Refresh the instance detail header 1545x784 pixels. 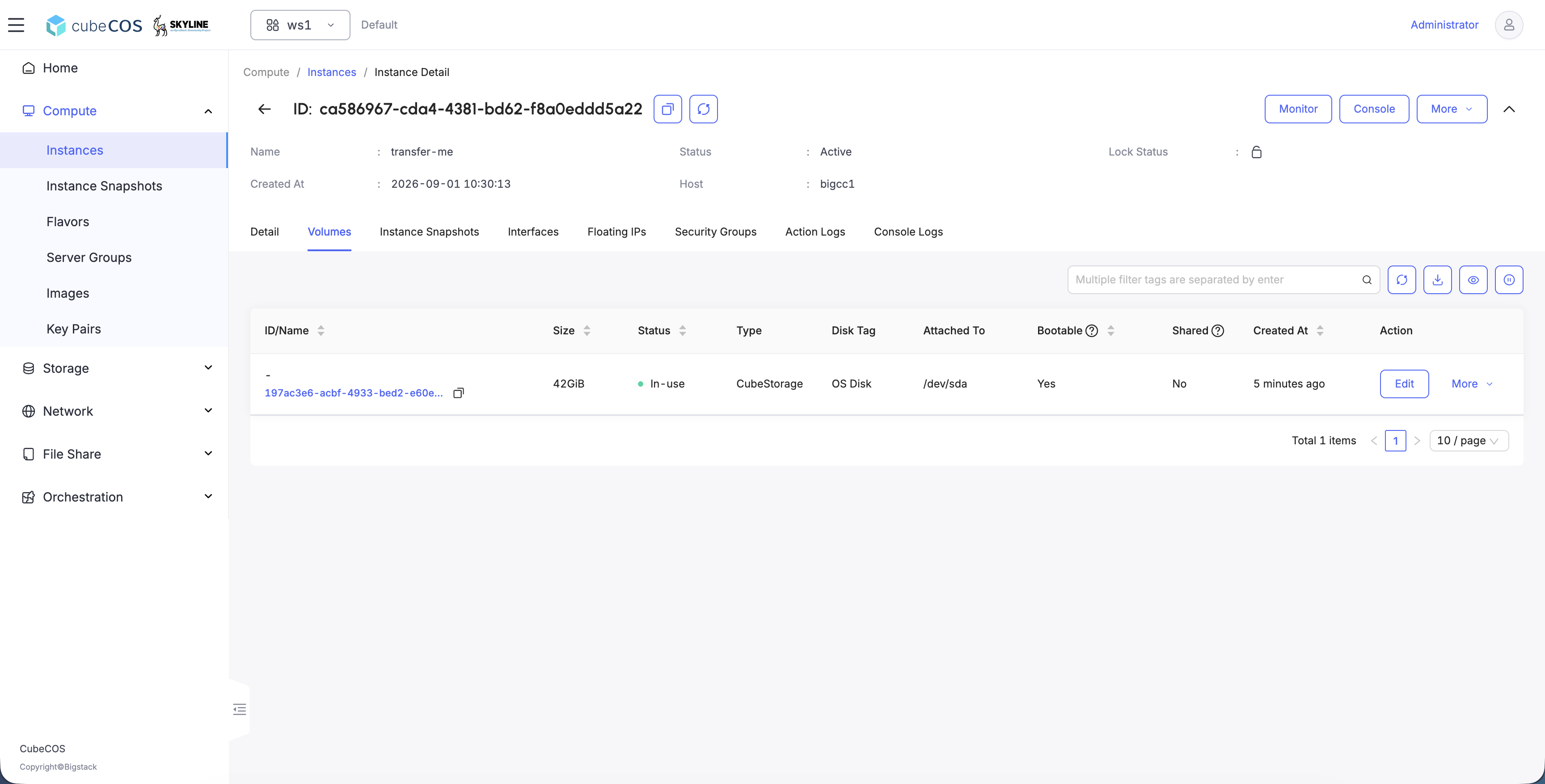pyautogui.click(x=704, y=109)
